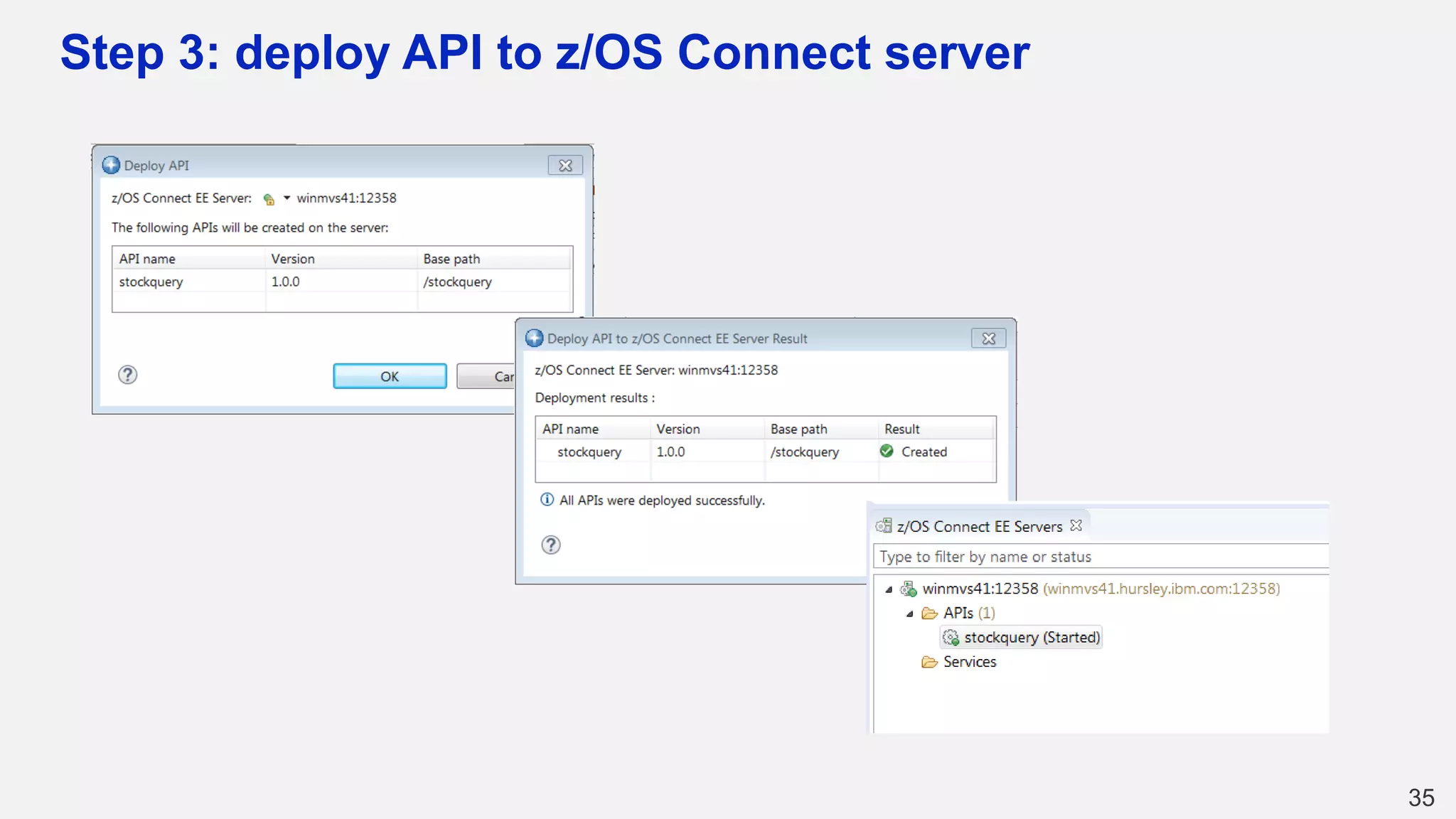Select stockquery row in Deploy API table
This screenshot has height=819, width=1456.
[342, 282]
